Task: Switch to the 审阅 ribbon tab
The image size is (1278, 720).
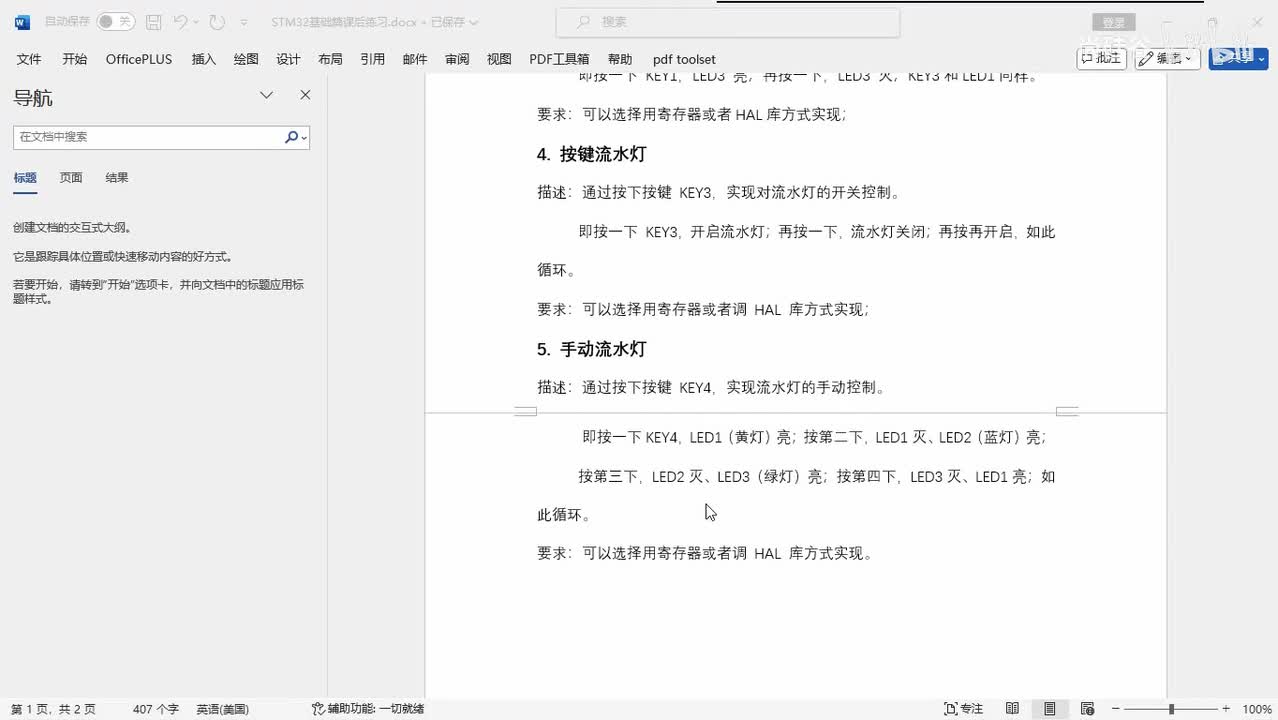Action: (x=457, y=59)
